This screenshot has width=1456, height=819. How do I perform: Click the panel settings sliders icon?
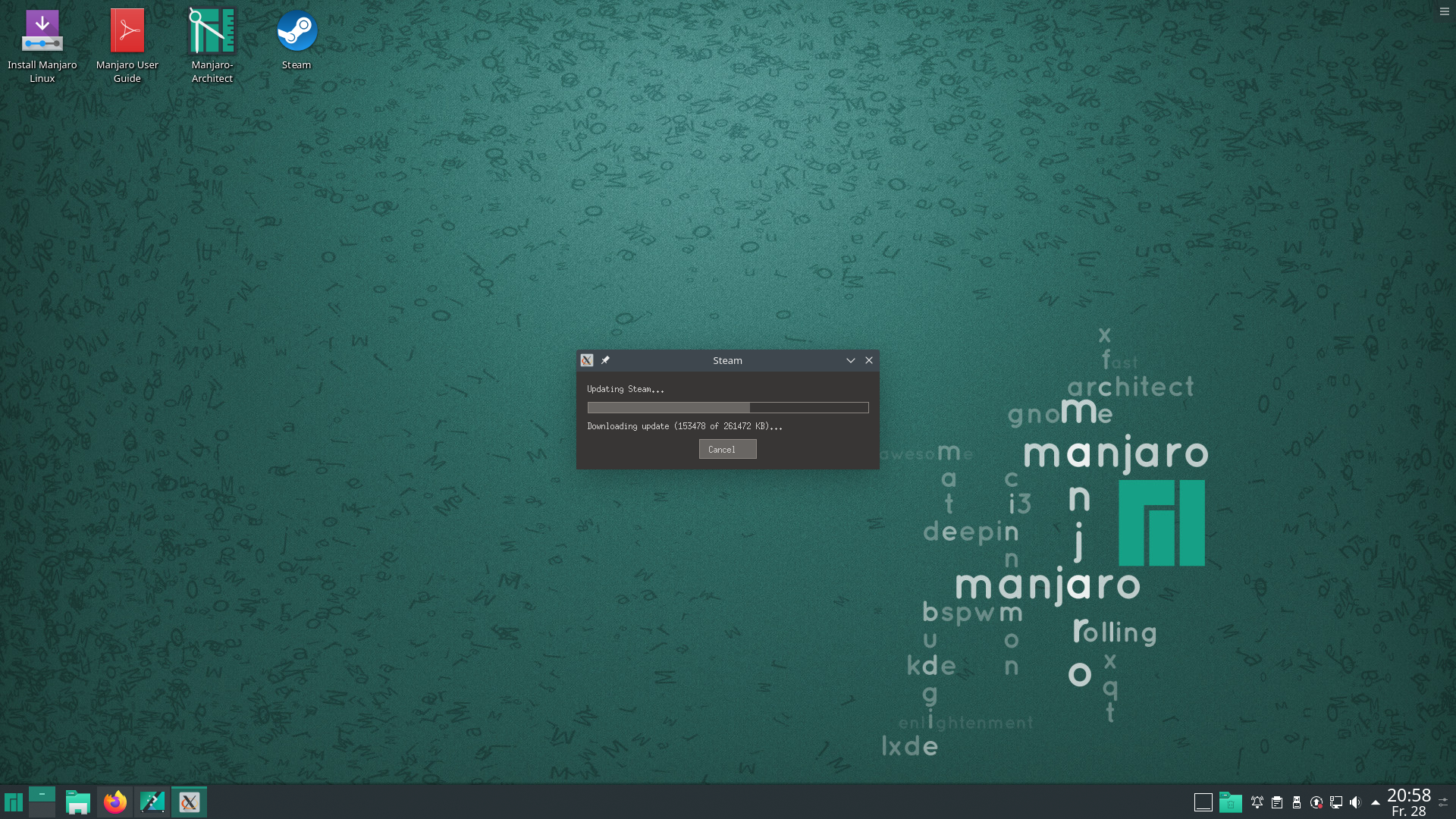tap(1443, 802)
